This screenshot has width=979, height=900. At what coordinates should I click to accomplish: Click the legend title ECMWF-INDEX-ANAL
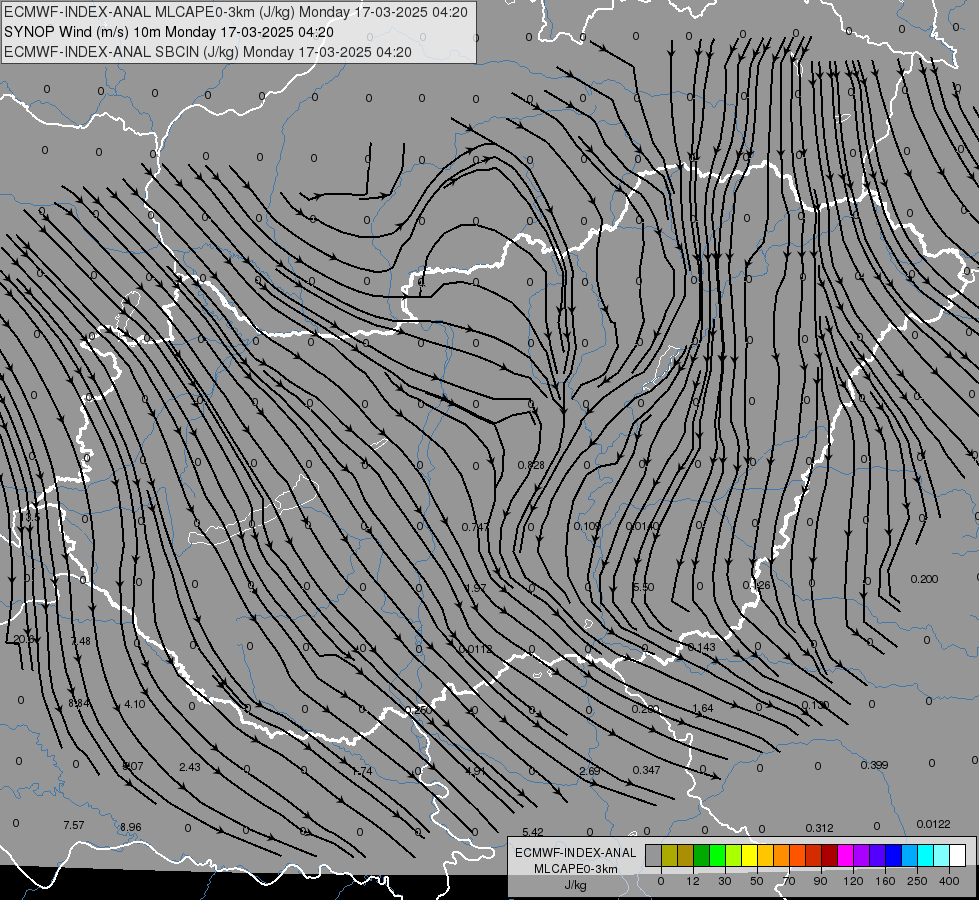coord(576,853)
